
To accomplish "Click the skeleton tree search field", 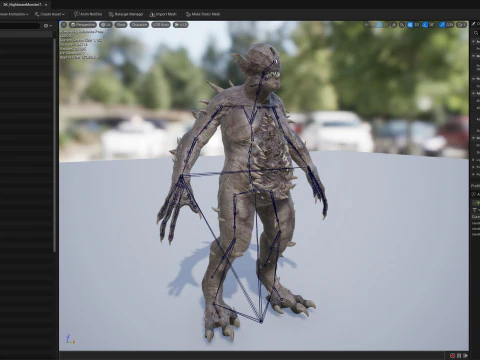I will tap(20, 26).
